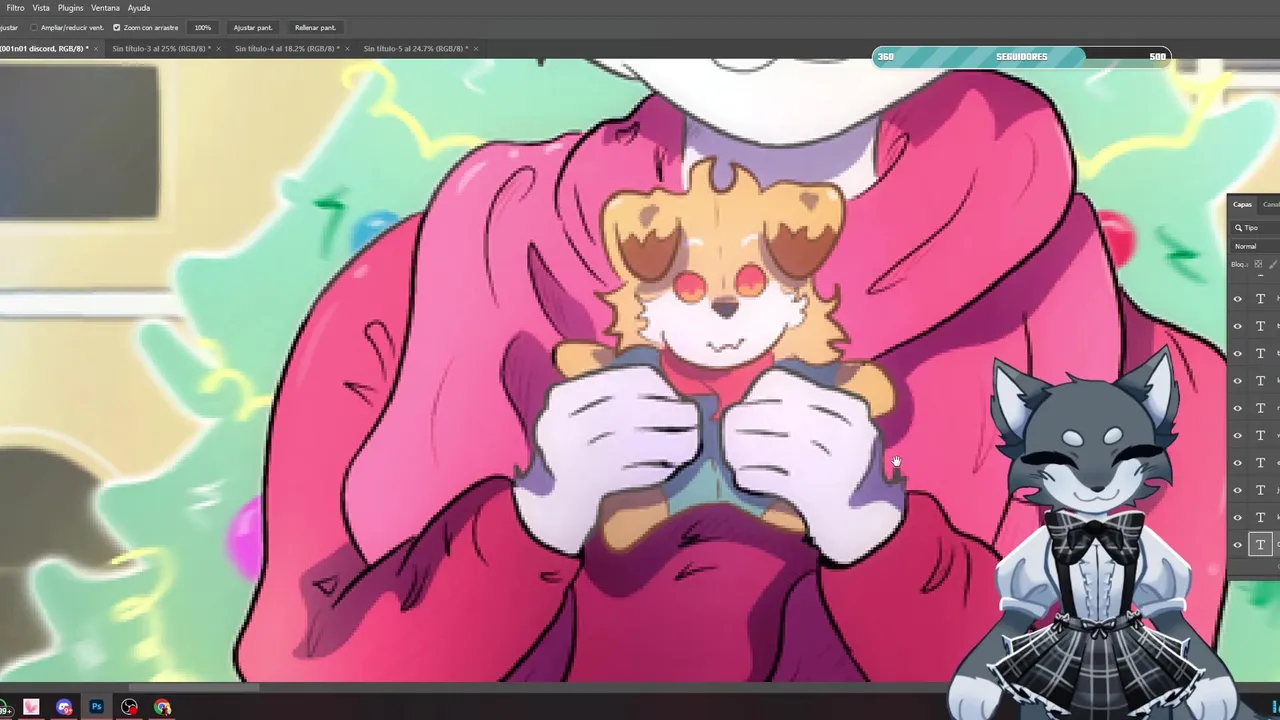This screenshot has height=720, width=1280.
Task: Select the Capas panel tab
Action: click(x=1242, y=204)
